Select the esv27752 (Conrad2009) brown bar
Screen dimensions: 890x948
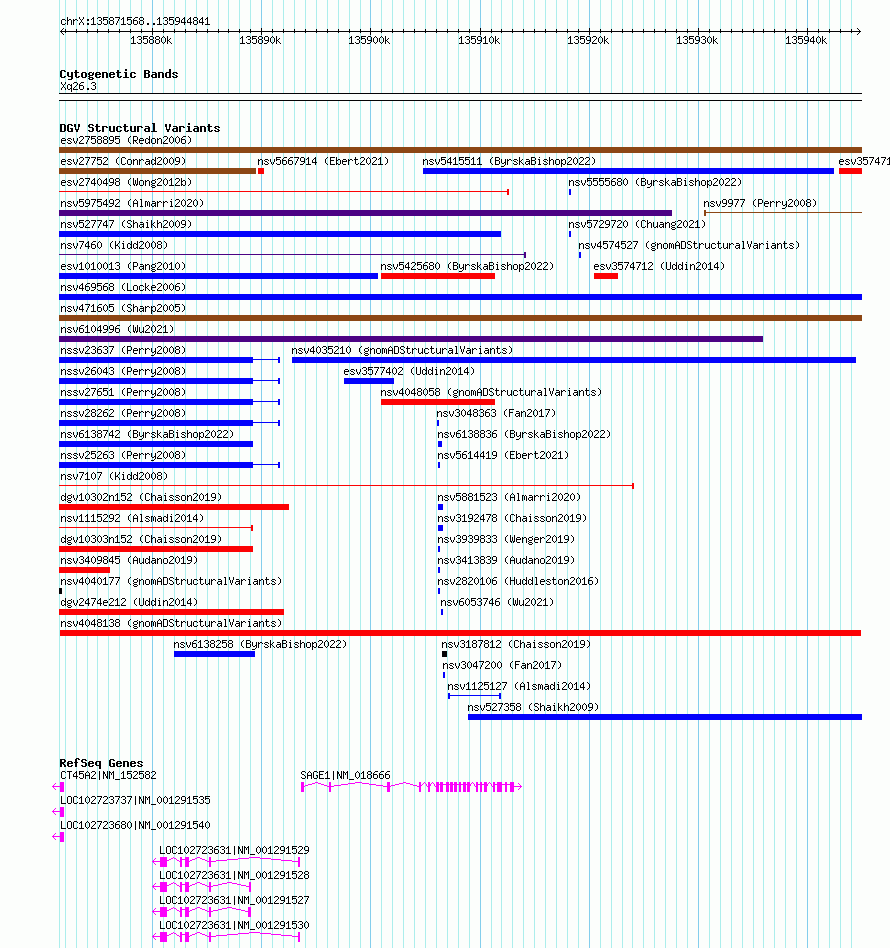pyautogui.click(x=157, y=171)
